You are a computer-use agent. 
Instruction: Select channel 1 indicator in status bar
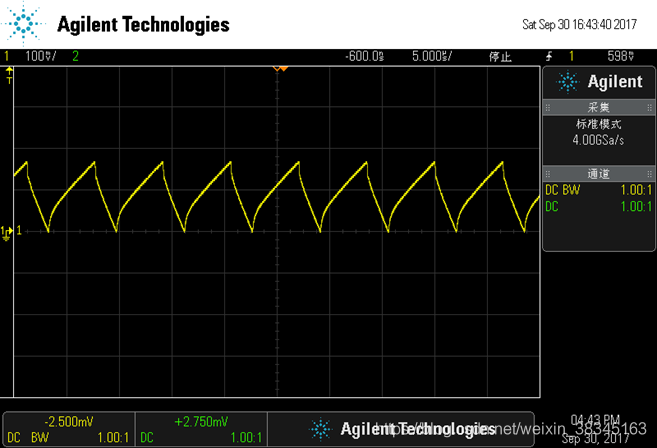pos(7,56)
